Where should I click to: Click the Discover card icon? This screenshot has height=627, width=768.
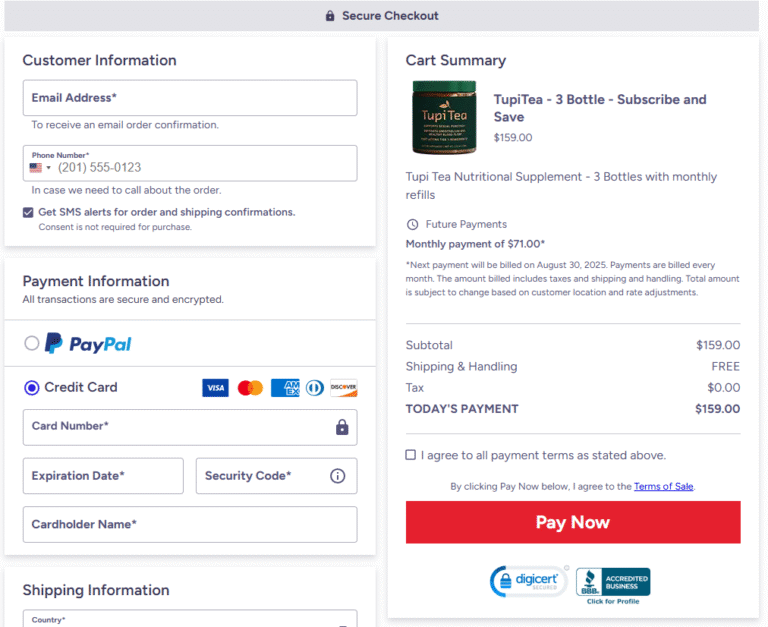[x=344, y=388]
